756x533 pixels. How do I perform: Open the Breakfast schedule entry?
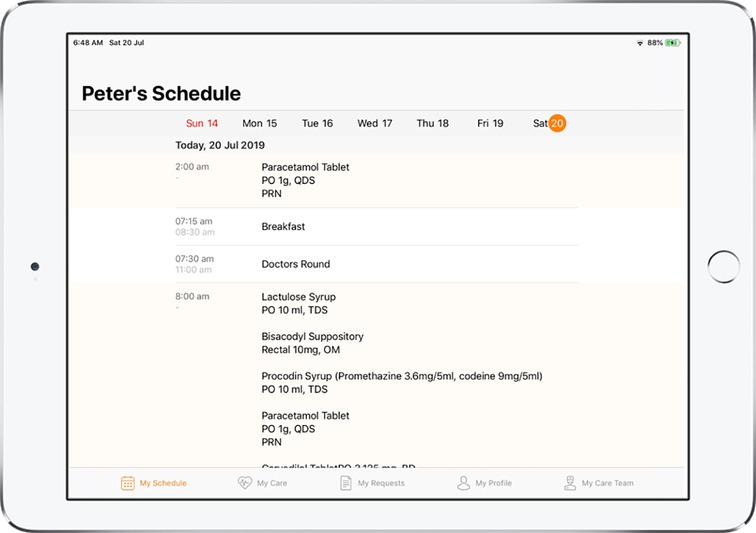pos(377,227)
